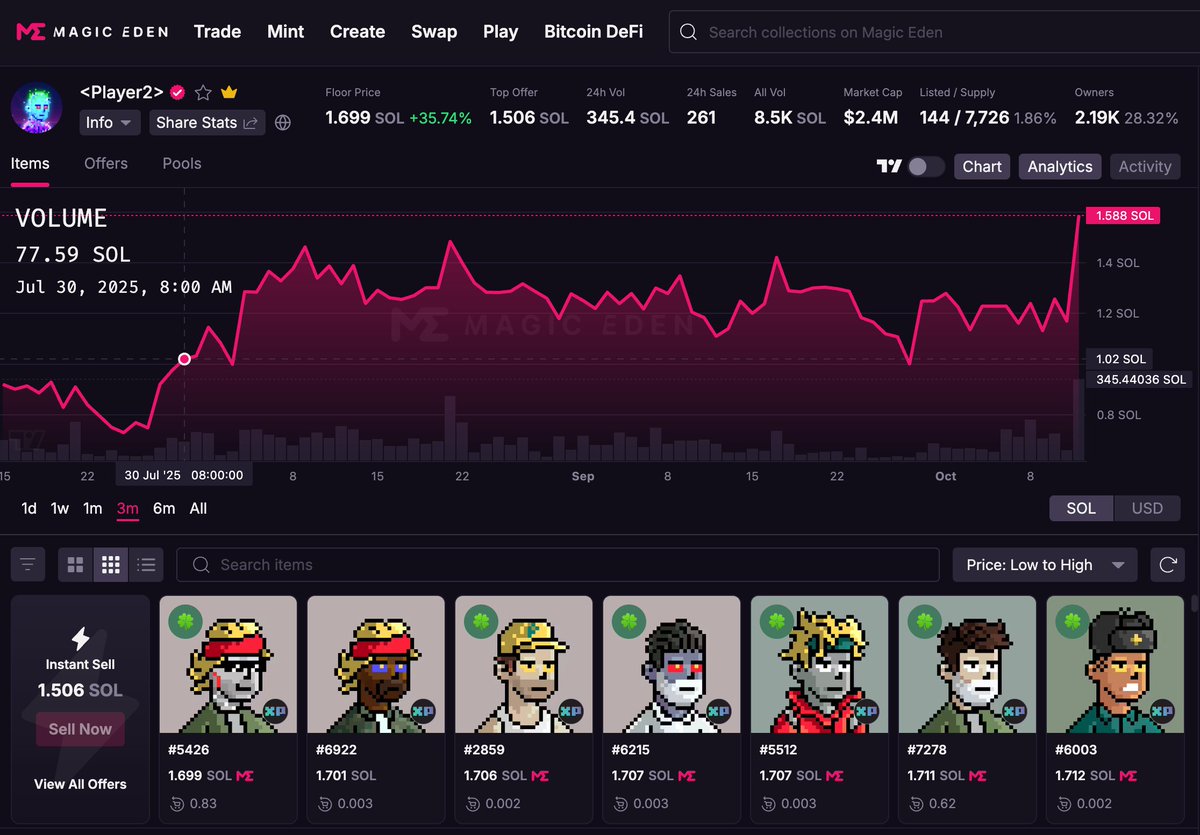Switch to the Pools tab
The height and width of the screenshot is (835, 1200).
[182, 164]
